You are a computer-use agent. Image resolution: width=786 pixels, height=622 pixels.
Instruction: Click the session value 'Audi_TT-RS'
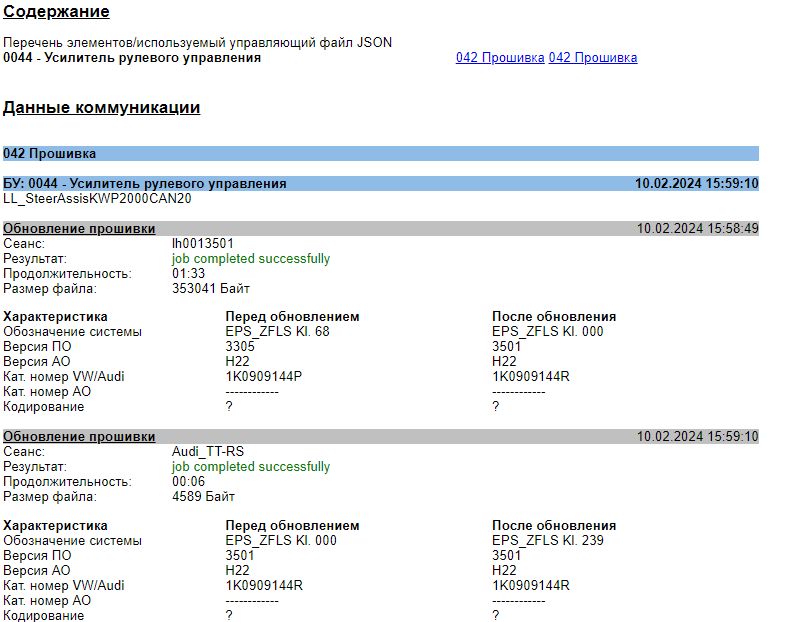click(208, 451)
